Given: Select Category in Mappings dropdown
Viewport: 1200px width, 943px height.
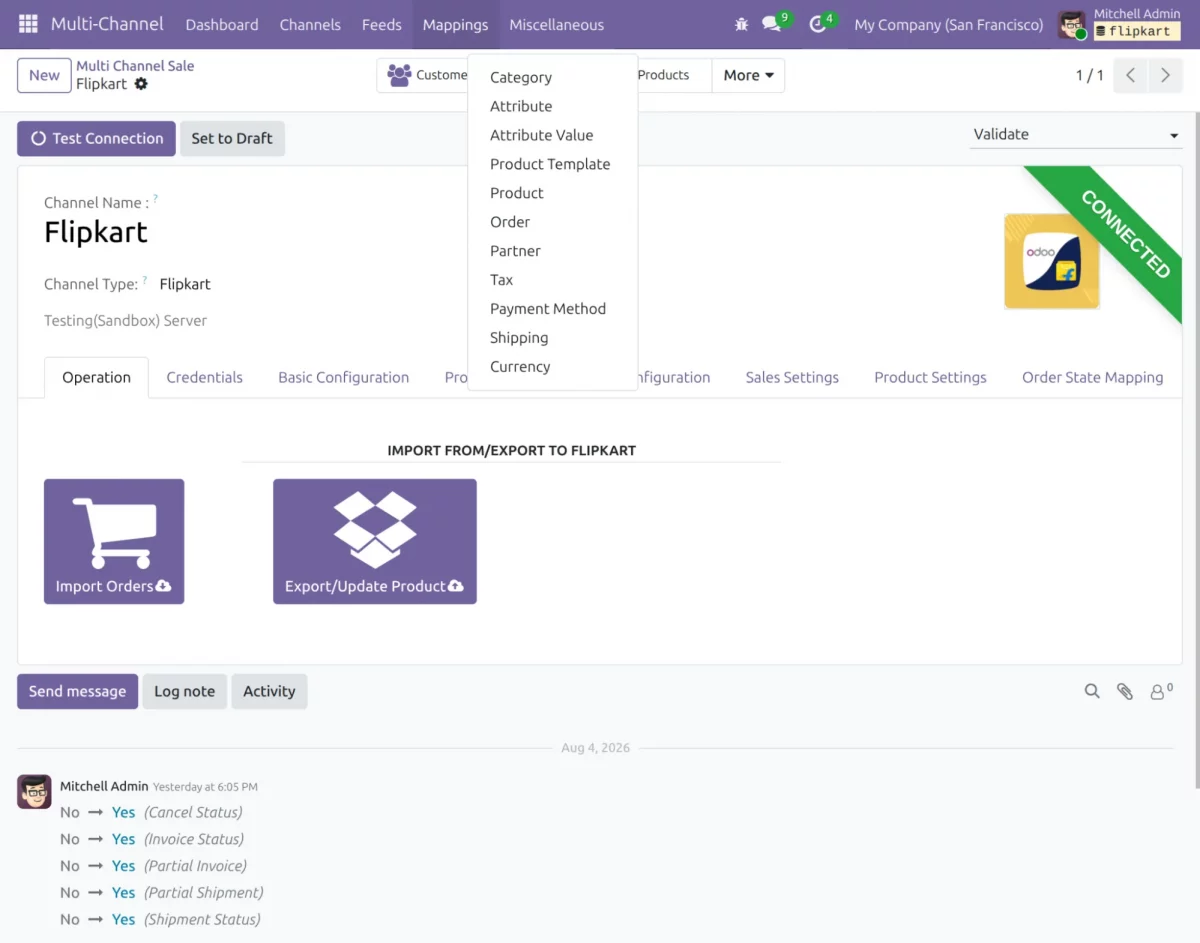Looking at the screenshot, I should [552, 77].
